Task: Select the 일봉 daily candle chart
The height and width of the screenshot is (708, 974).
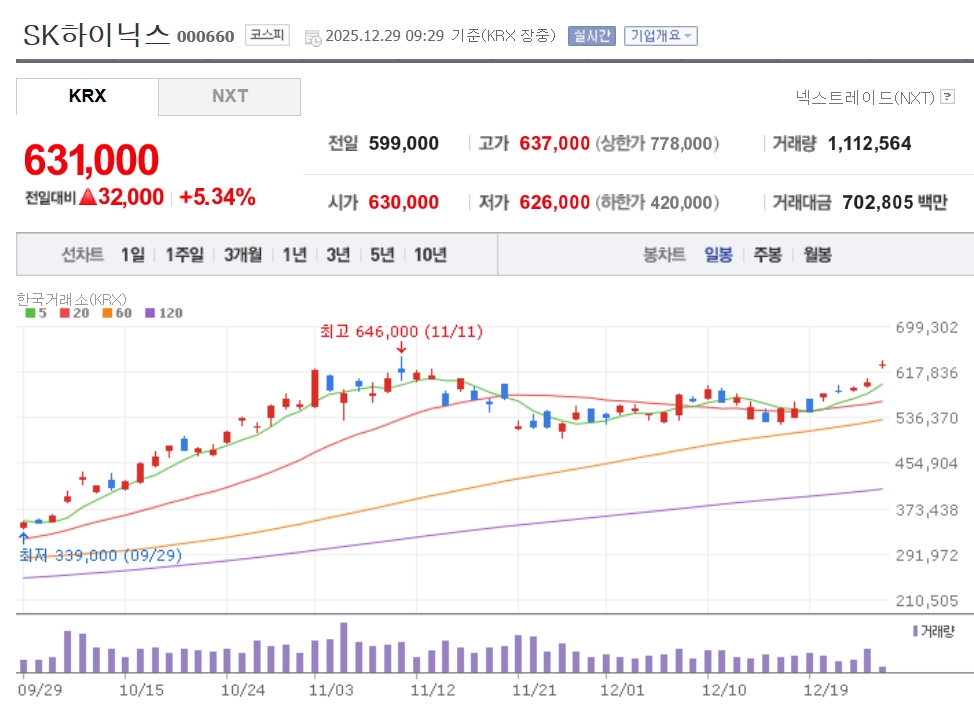Action: (x=718, y=254)
